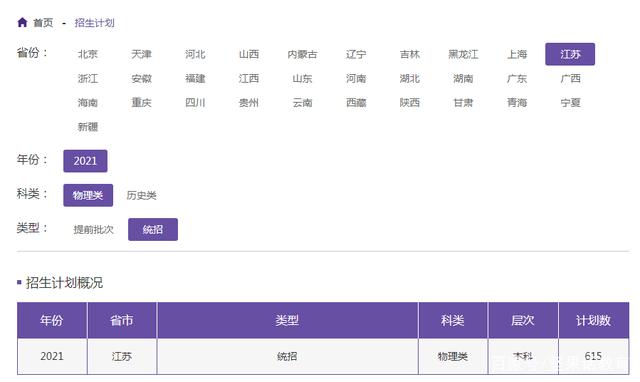Select province 吉林
Image resolution: width=640 pixels, height=382 pixels.
pyautogui.click(x=410, y=54)
